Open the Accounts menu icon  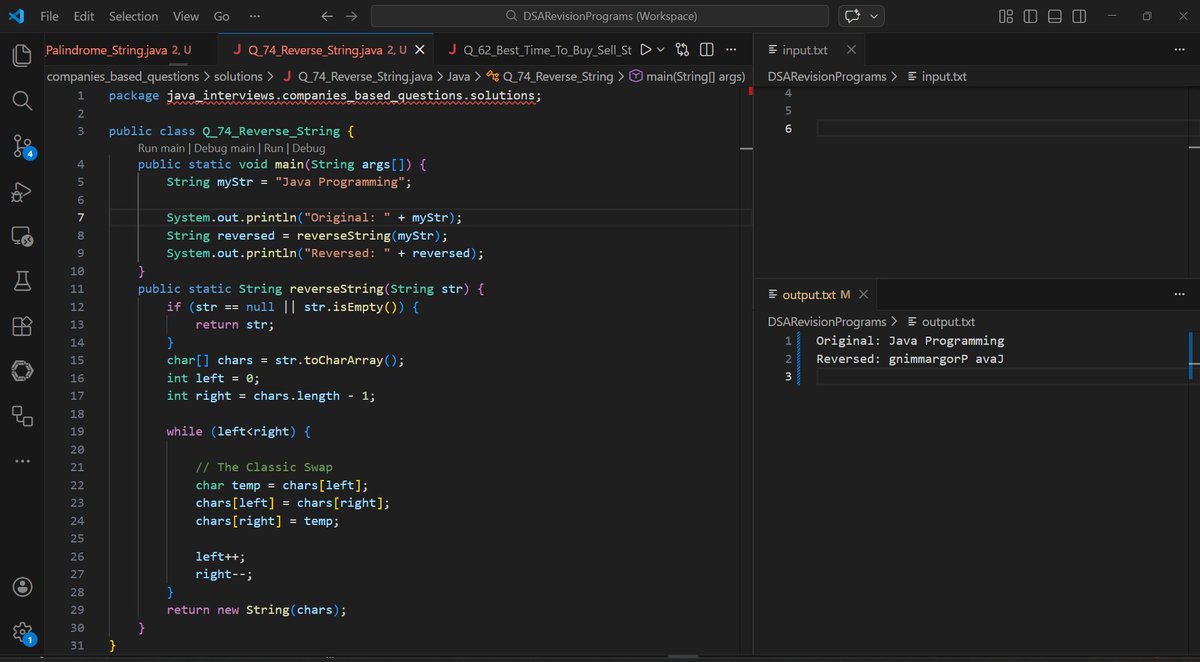22,587
